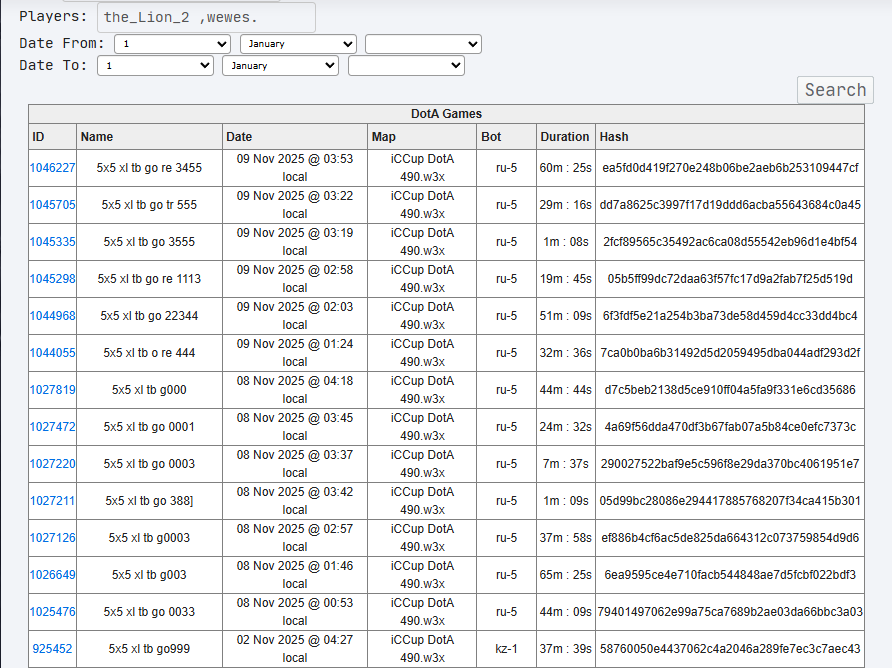
Task: Open the Date To month dropdown
Action: click(280, 65)
